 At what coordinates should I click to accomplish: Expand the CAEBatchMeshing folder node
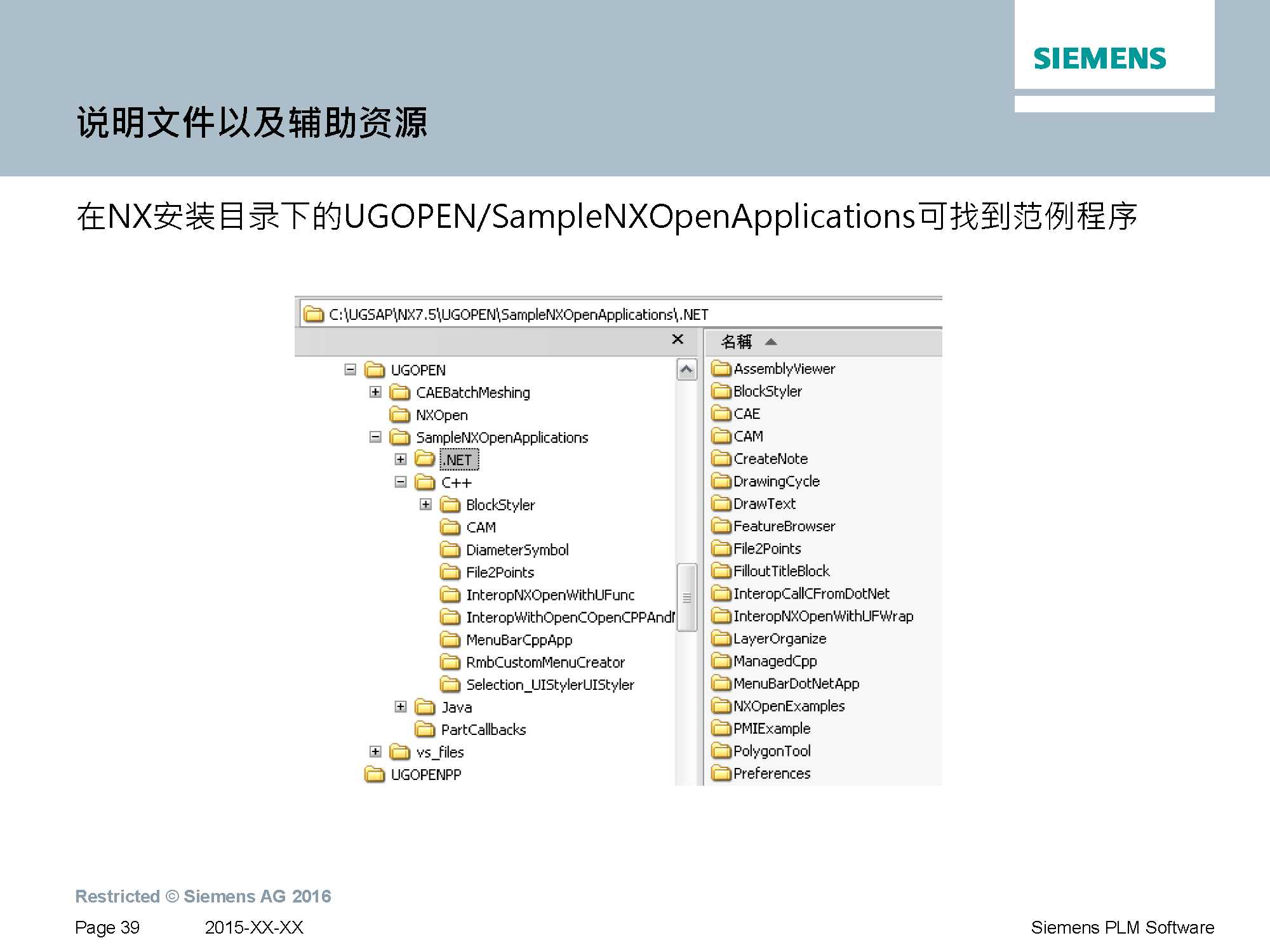tap(375, 392)
